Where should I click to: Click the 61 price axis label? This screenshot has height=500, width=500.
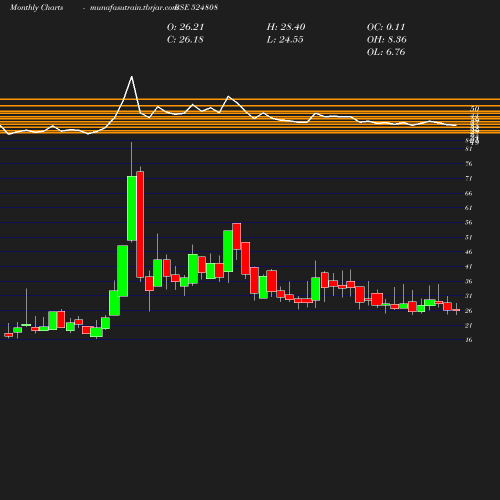point(469,208)
